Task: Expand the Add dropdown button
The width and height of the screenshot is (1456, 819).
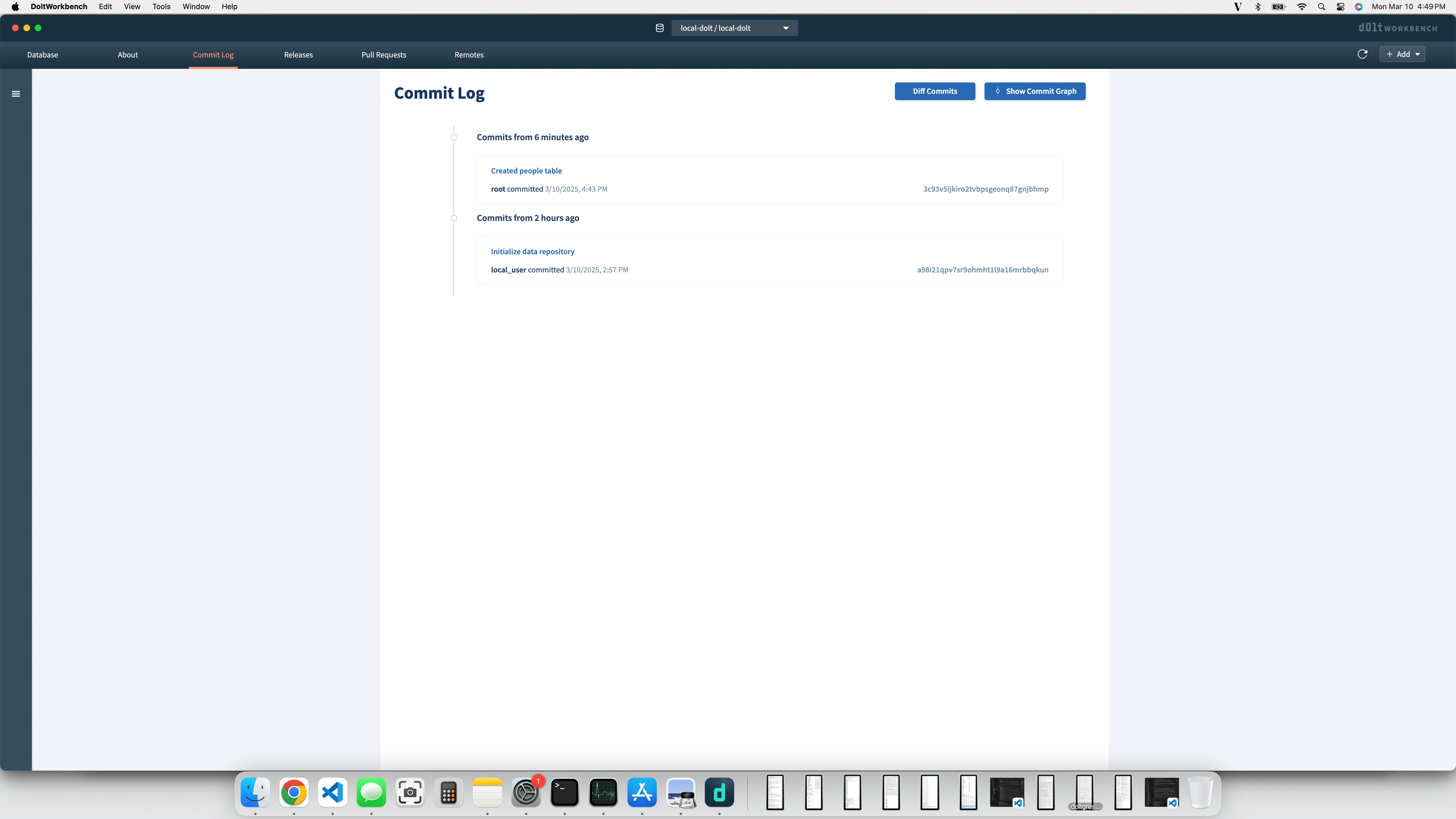Action: click(1402, 54)
